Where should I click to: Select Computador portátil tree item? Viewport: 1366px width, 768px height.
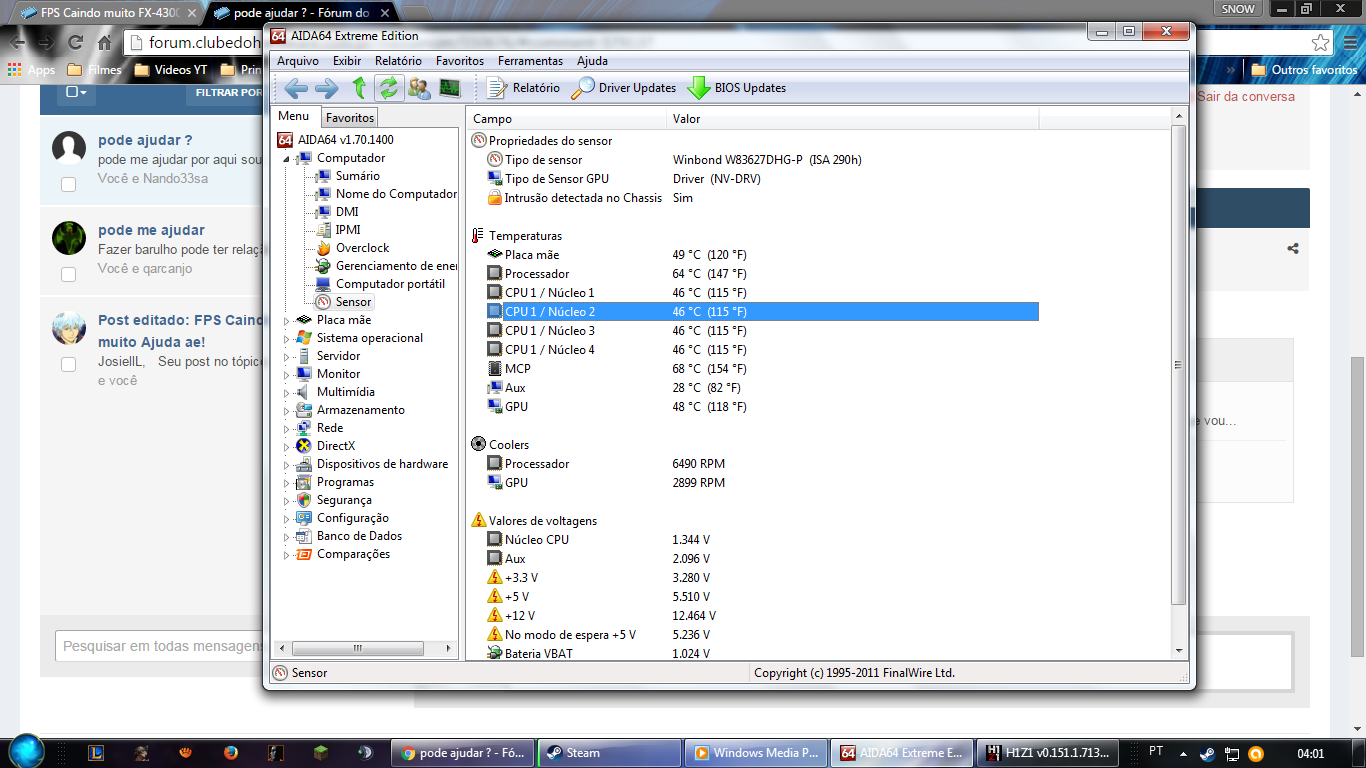coord(390,284)
